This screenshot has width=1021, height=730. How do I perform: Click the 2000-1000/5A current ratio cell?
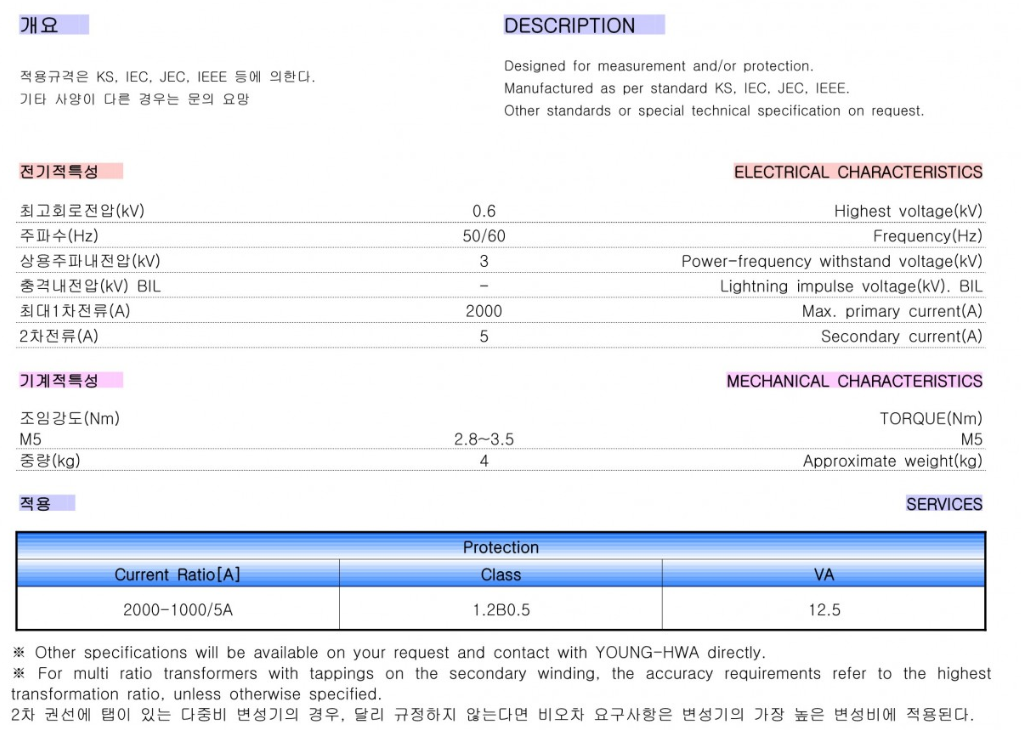[x=178, y=610]
